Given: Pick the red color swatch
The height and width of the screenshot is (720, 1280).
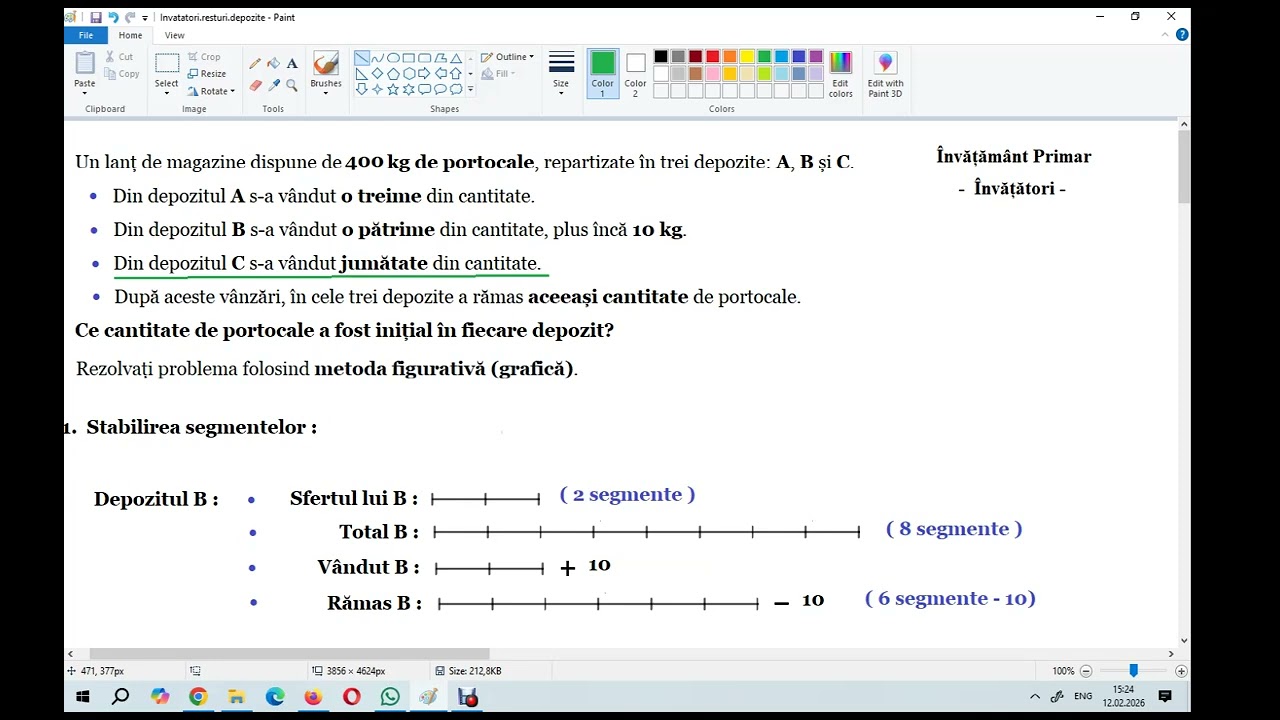Looking at the screenshot, I should click(712, 57).
